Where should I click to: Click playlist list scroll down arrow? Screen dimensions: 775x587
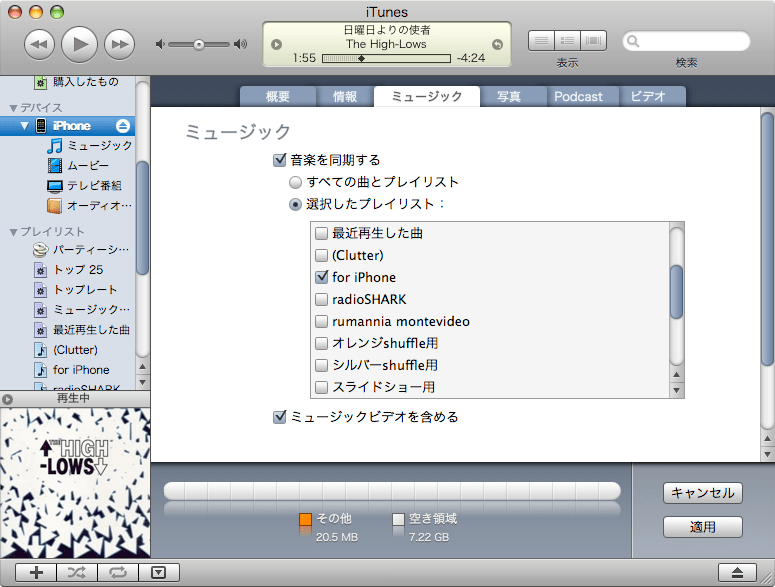pyautogui.click(x=677, y=391)
